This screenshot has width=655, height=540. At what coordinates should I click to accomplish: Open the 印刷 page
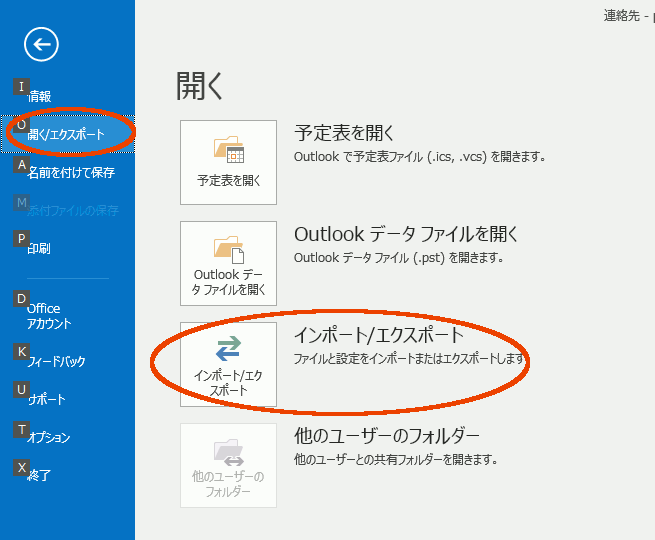pos(40,249)
